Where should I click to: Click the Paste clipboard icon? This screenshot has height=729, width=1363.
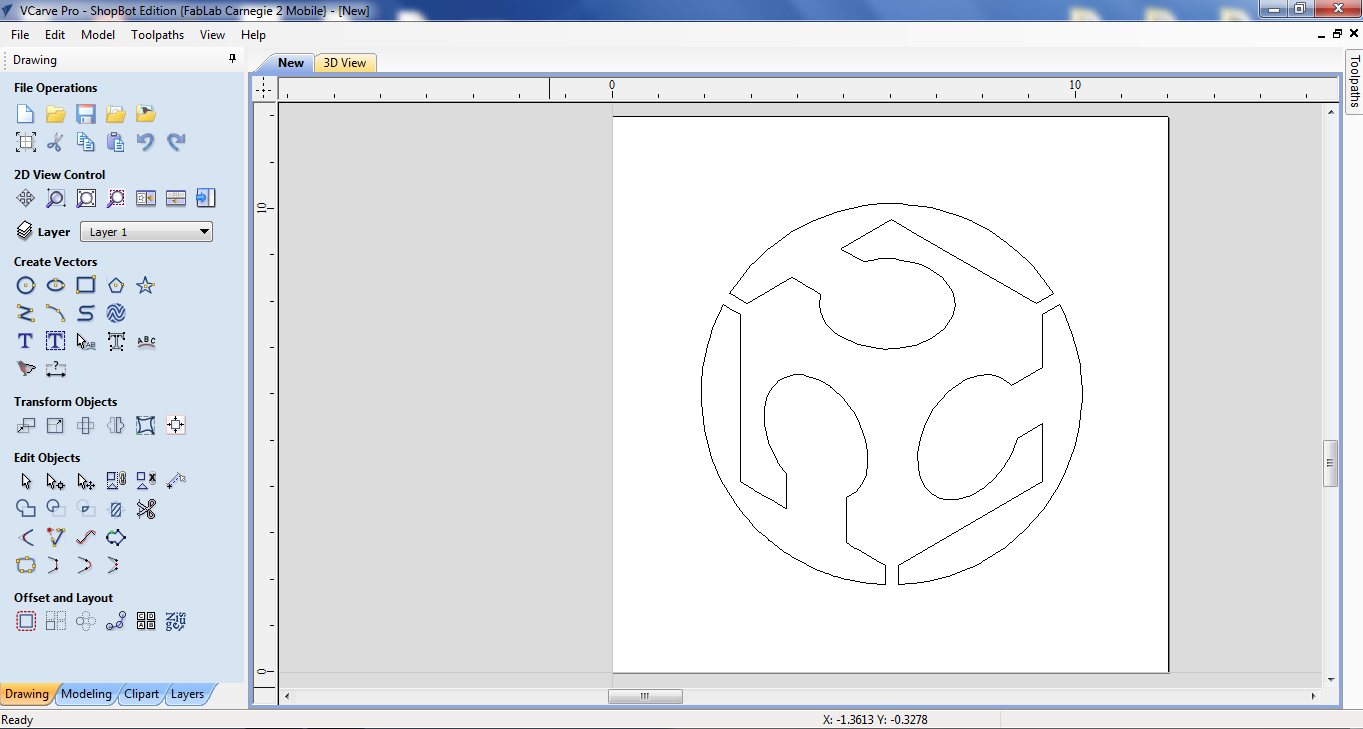pos(116,142)
